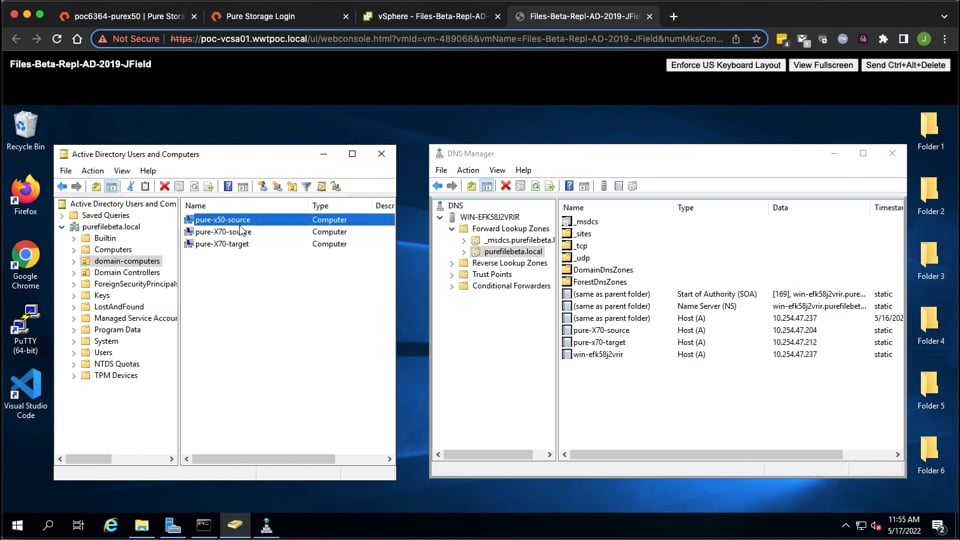Viewport: 960px width, 540px height.
Task: Open Folder 3 on desktop
Action: [x=930, y=260]
